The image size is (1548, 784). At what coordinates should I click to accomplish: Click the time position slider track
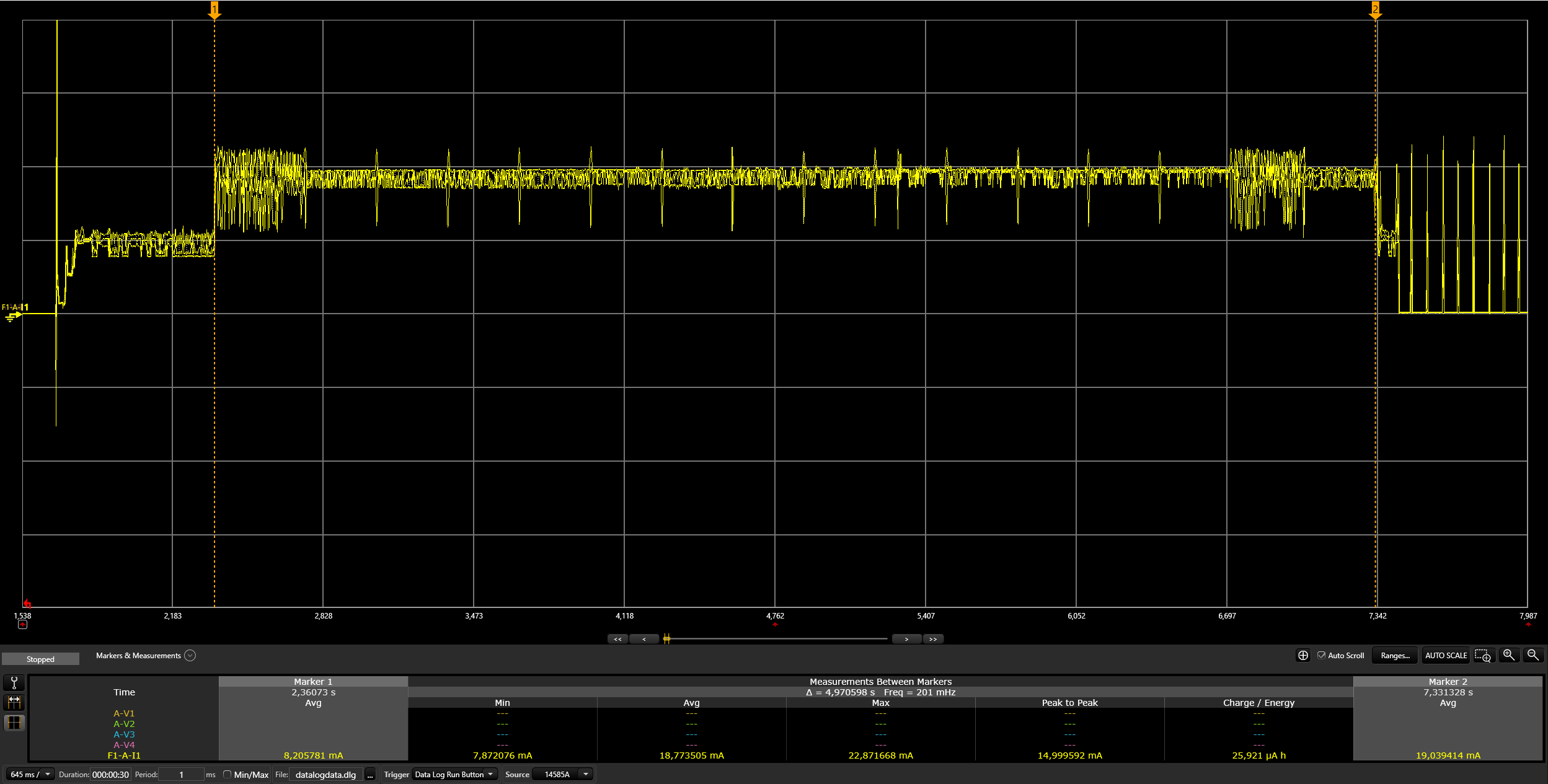(775, 639)
